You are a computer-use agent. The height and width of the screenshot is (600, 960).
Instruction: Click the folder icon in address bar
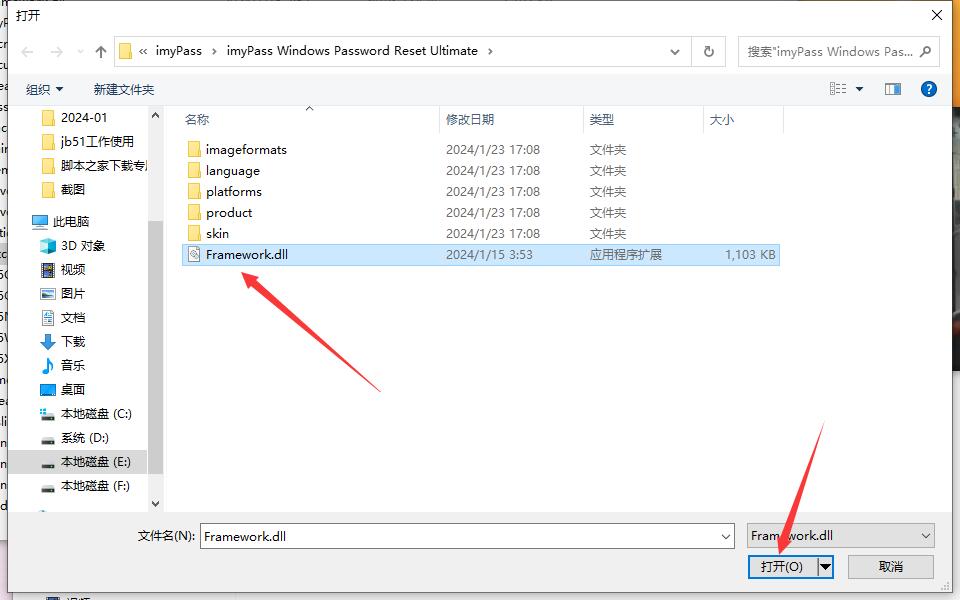[126, 51]
